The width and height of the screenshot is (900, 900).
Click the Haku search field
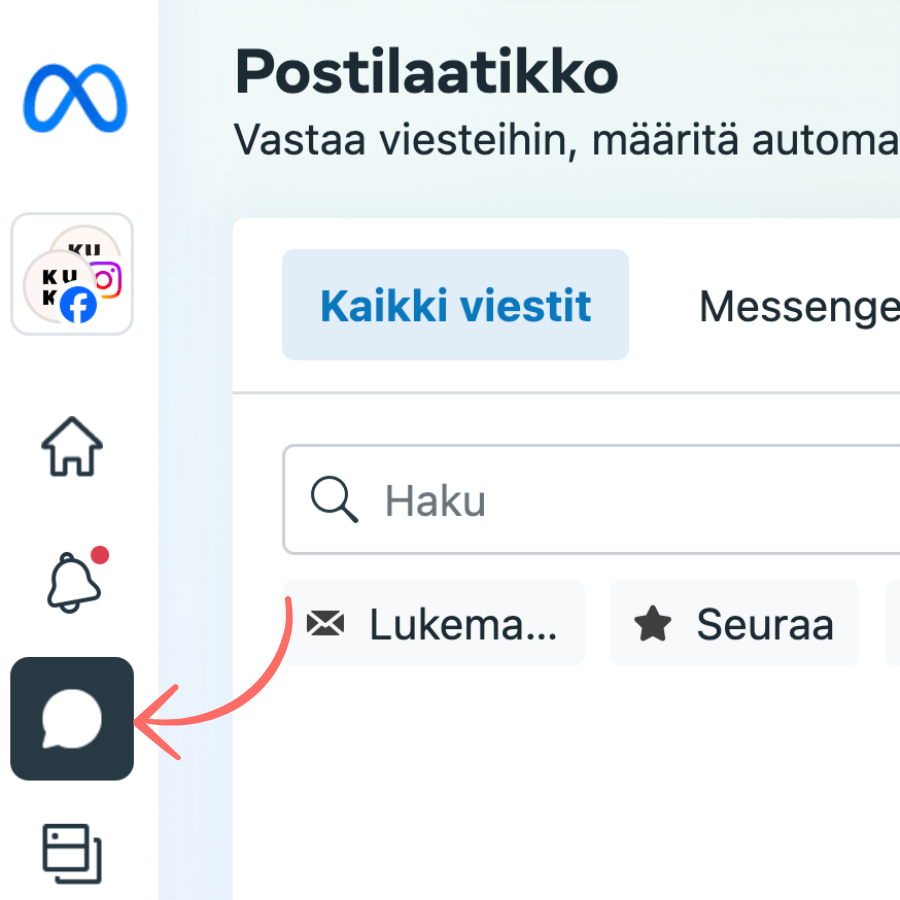591,499
